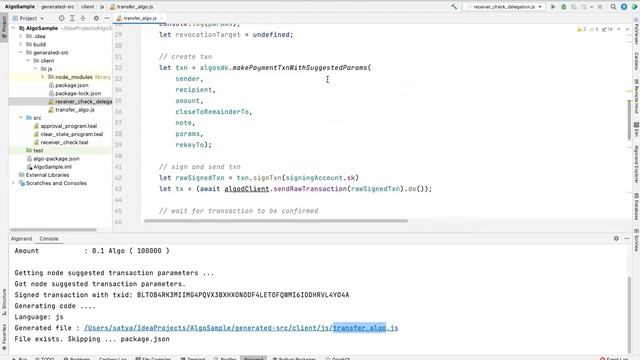Click the locate target icon in Project panel
Image resolution: width=640 pixels, height=360 pixels.
coord(61,18)
